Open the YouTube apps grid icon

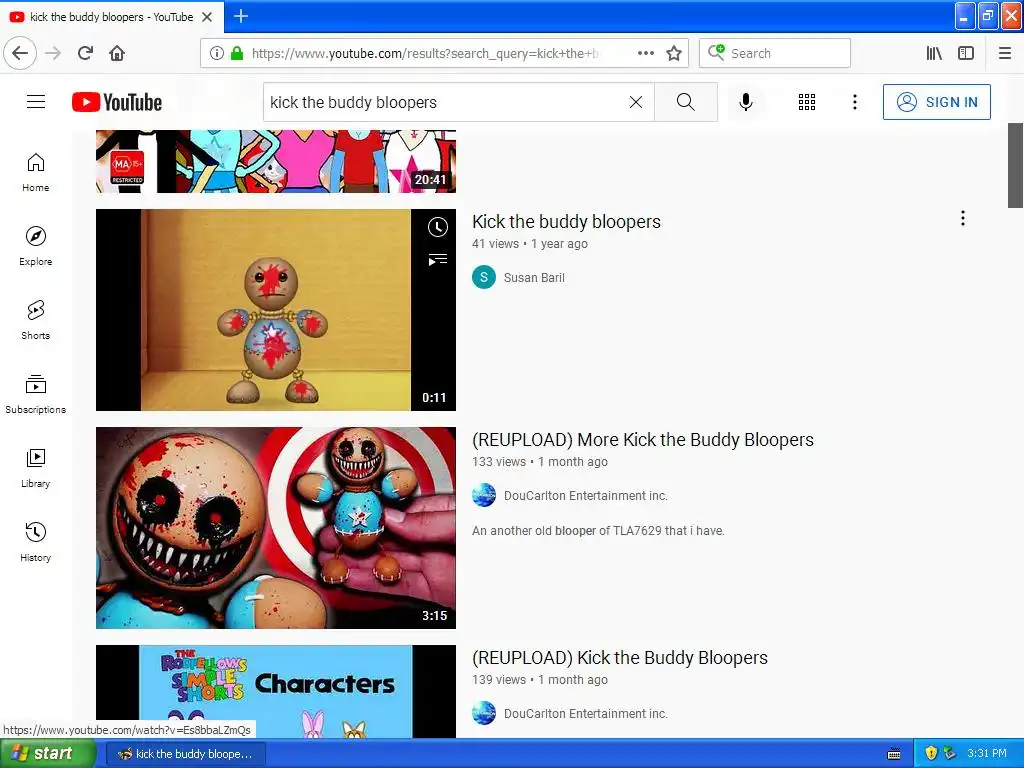coord(807,102)
